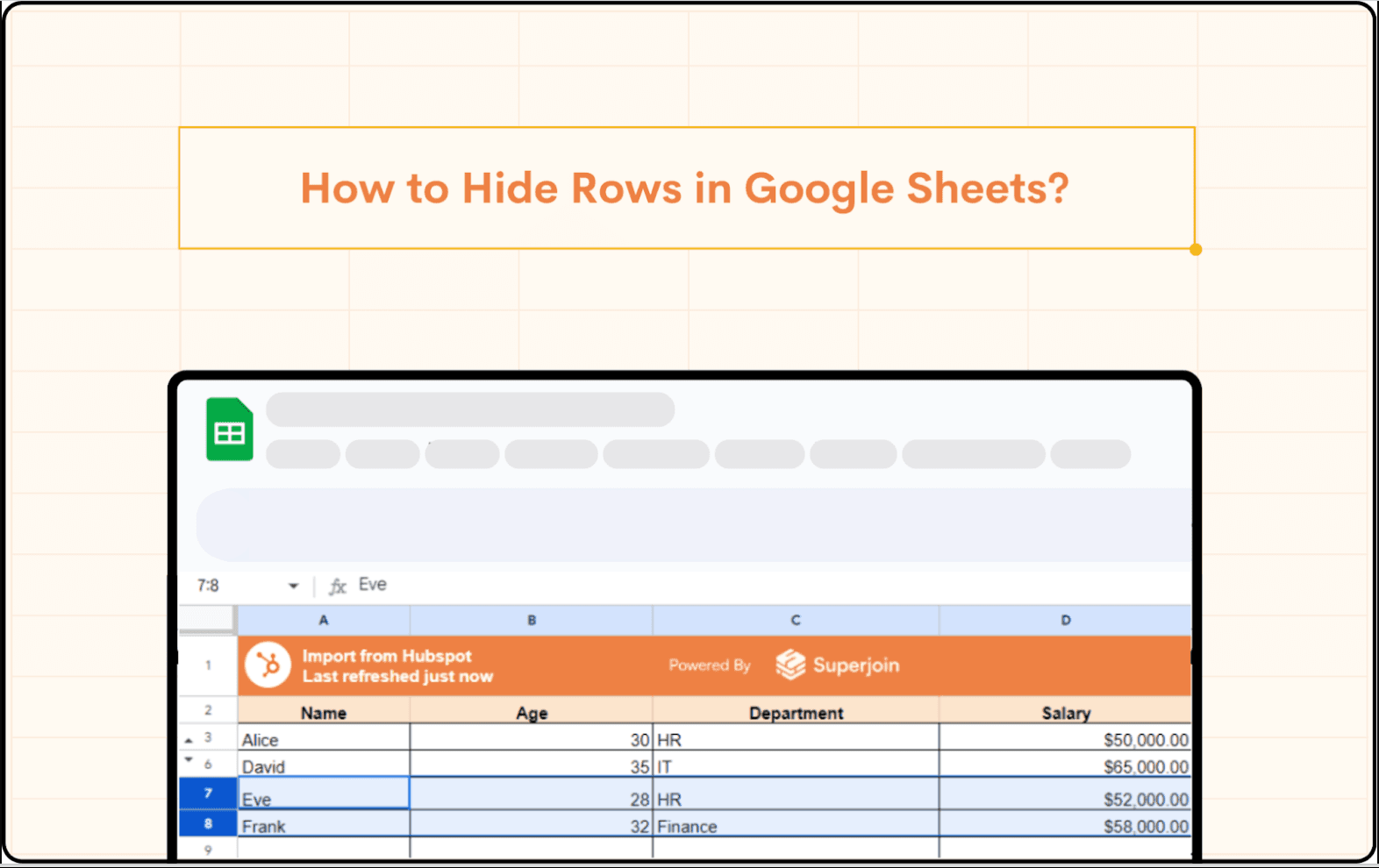Screen dimensions: 1379x868
Task: Expand hidden rows using up arrow at row 3
Action: pyautogui.click(x=189, y=741)
